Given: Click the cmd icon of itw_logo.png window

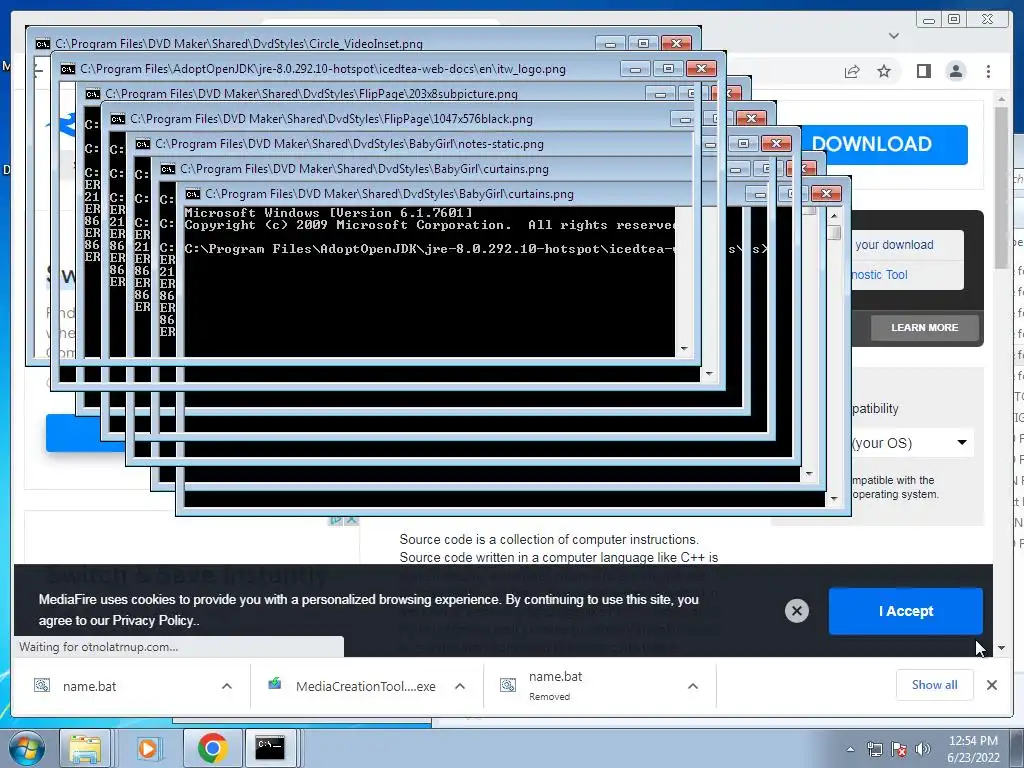Looking at the screenshot, I should 68,69.
